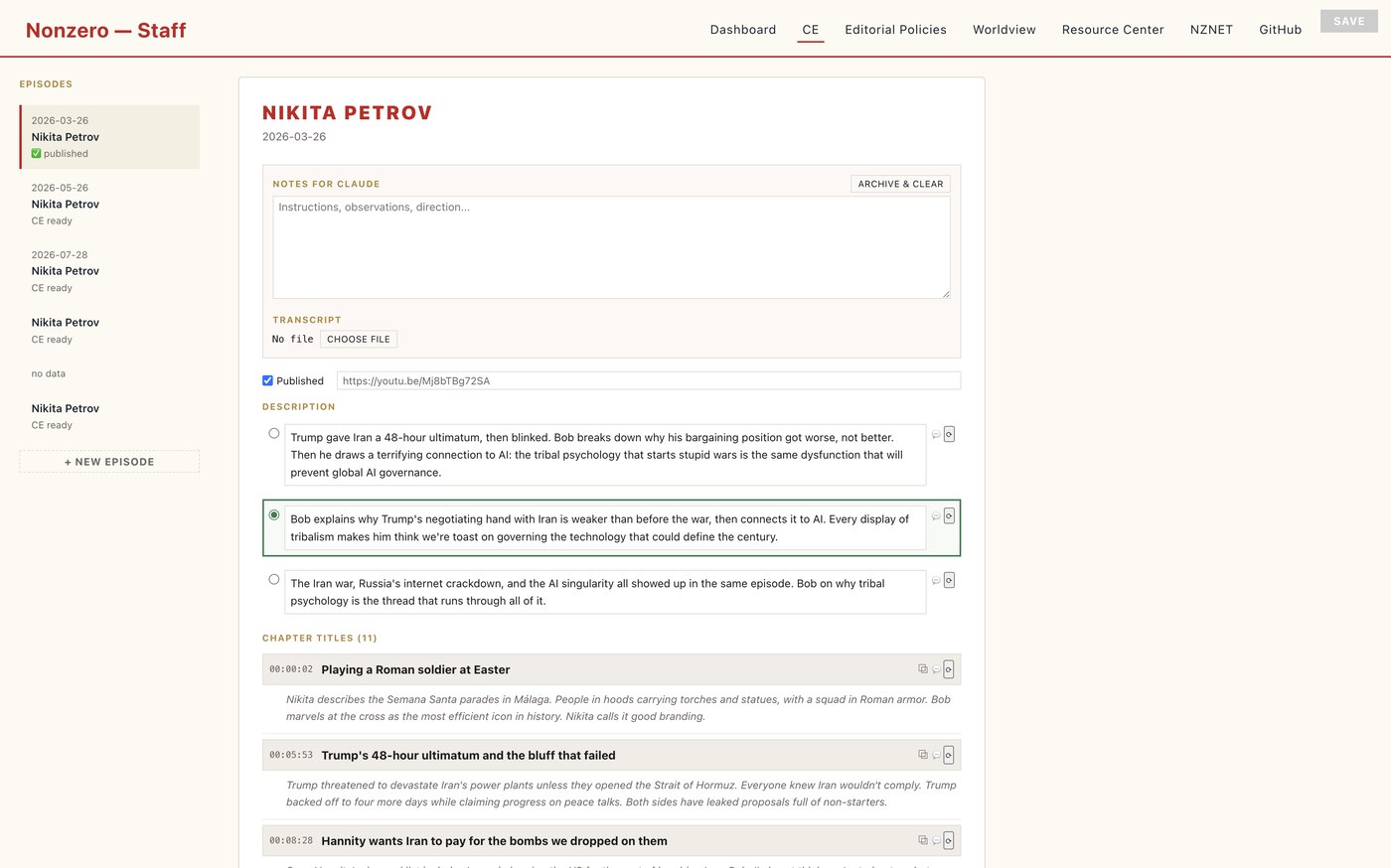Comment on 'Playing a Roman soldier at Easter' chapter
Screen dimensions: 1391x868
coord(936,669)
